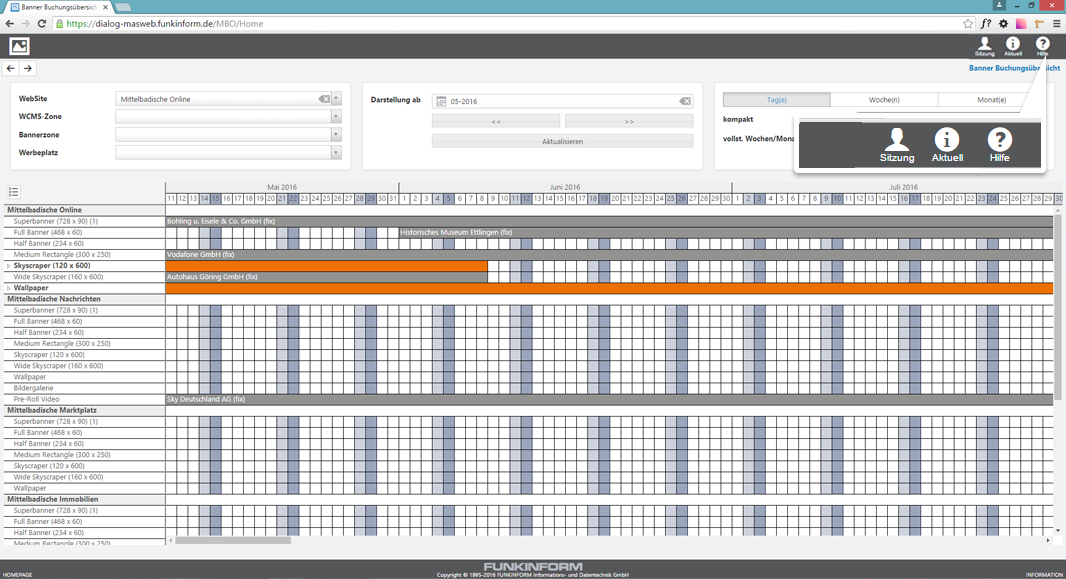Click the Darstellung ab date field showing 05-2016
This screenshot has height=579, width=1066.
[563, 101]
